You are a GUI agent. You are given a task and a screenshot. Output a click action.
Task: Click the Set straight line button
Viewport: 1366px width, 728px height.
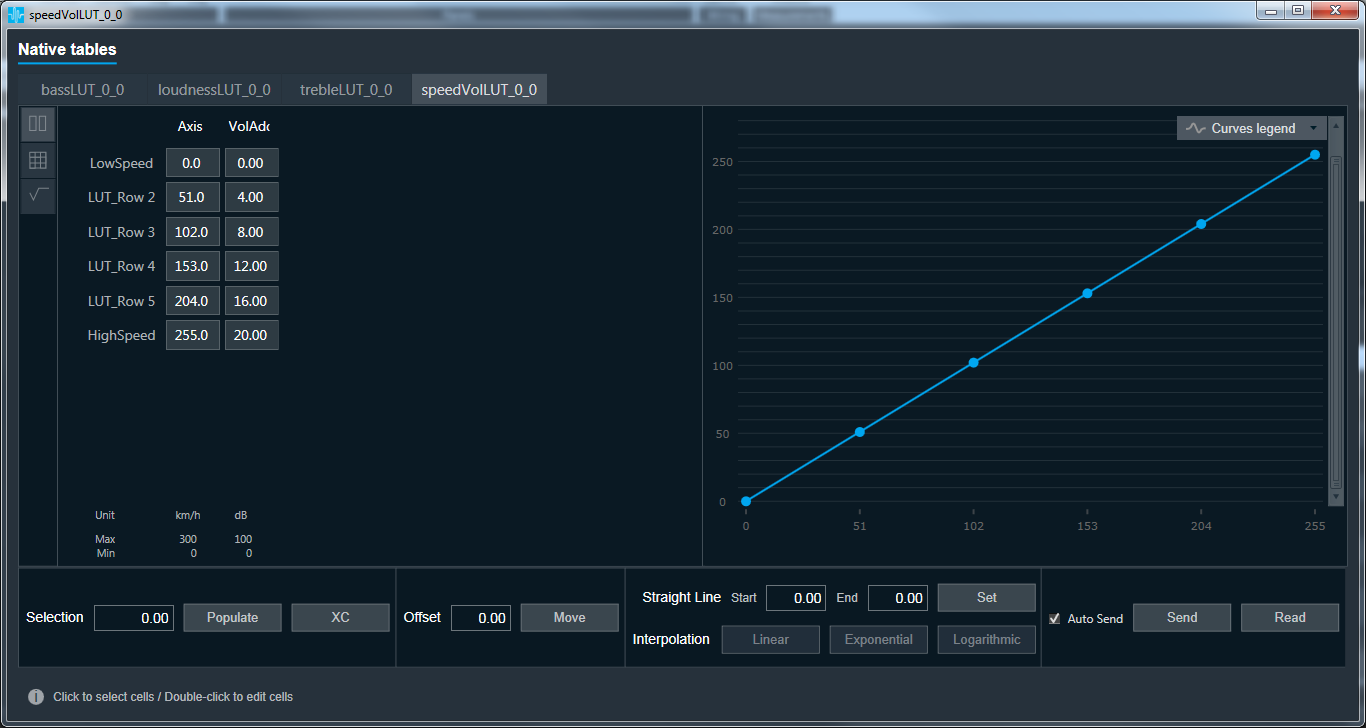tap(986, 597)
